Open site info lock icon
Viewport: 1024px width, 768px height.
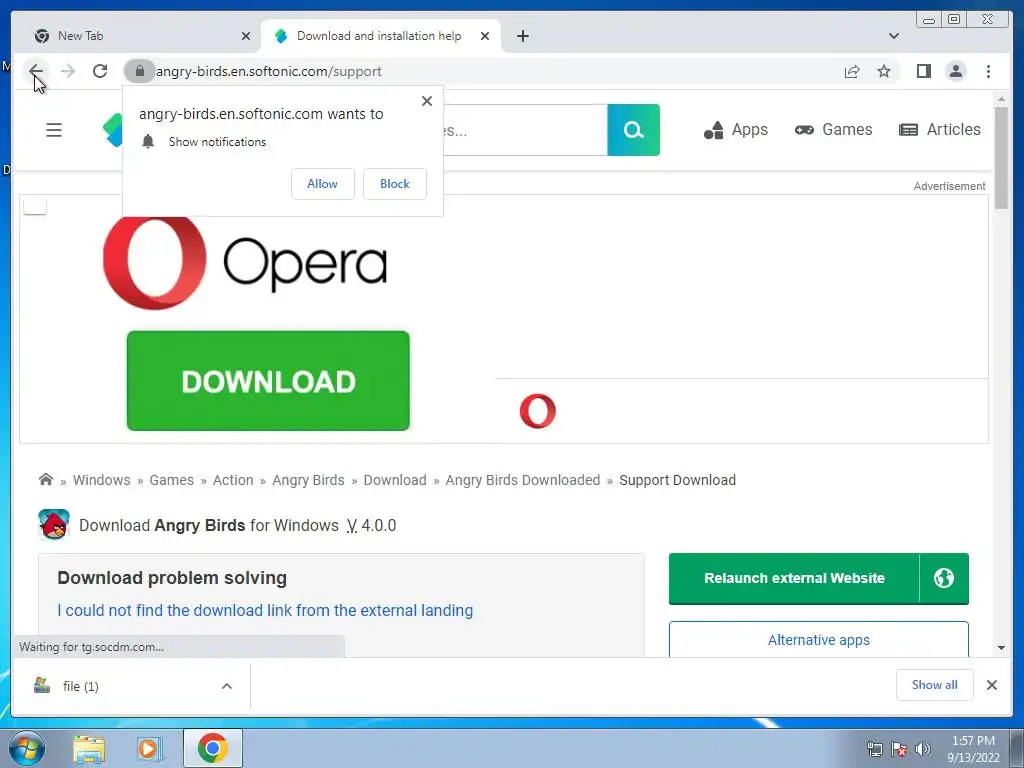[139, 71]
